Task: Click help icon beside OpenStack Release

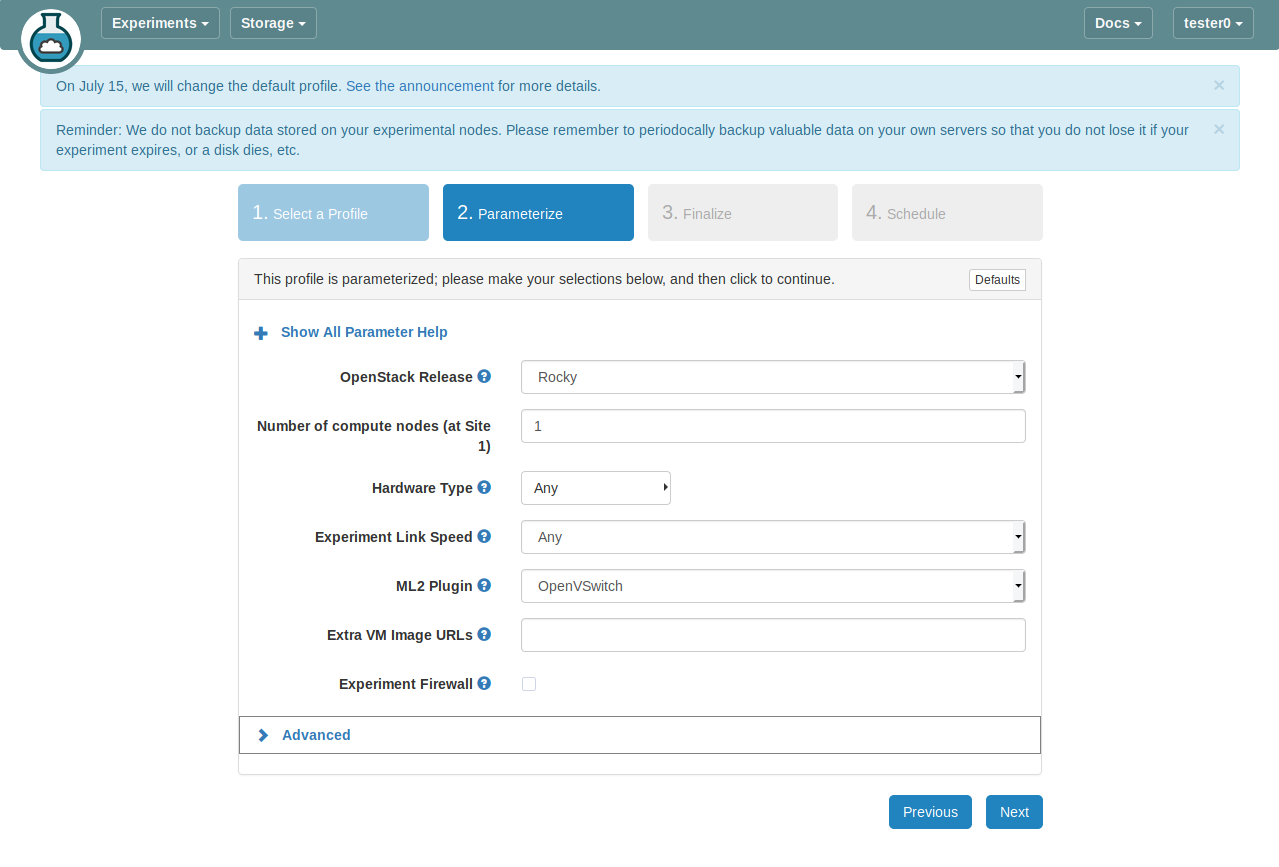Action: point(484,377)
